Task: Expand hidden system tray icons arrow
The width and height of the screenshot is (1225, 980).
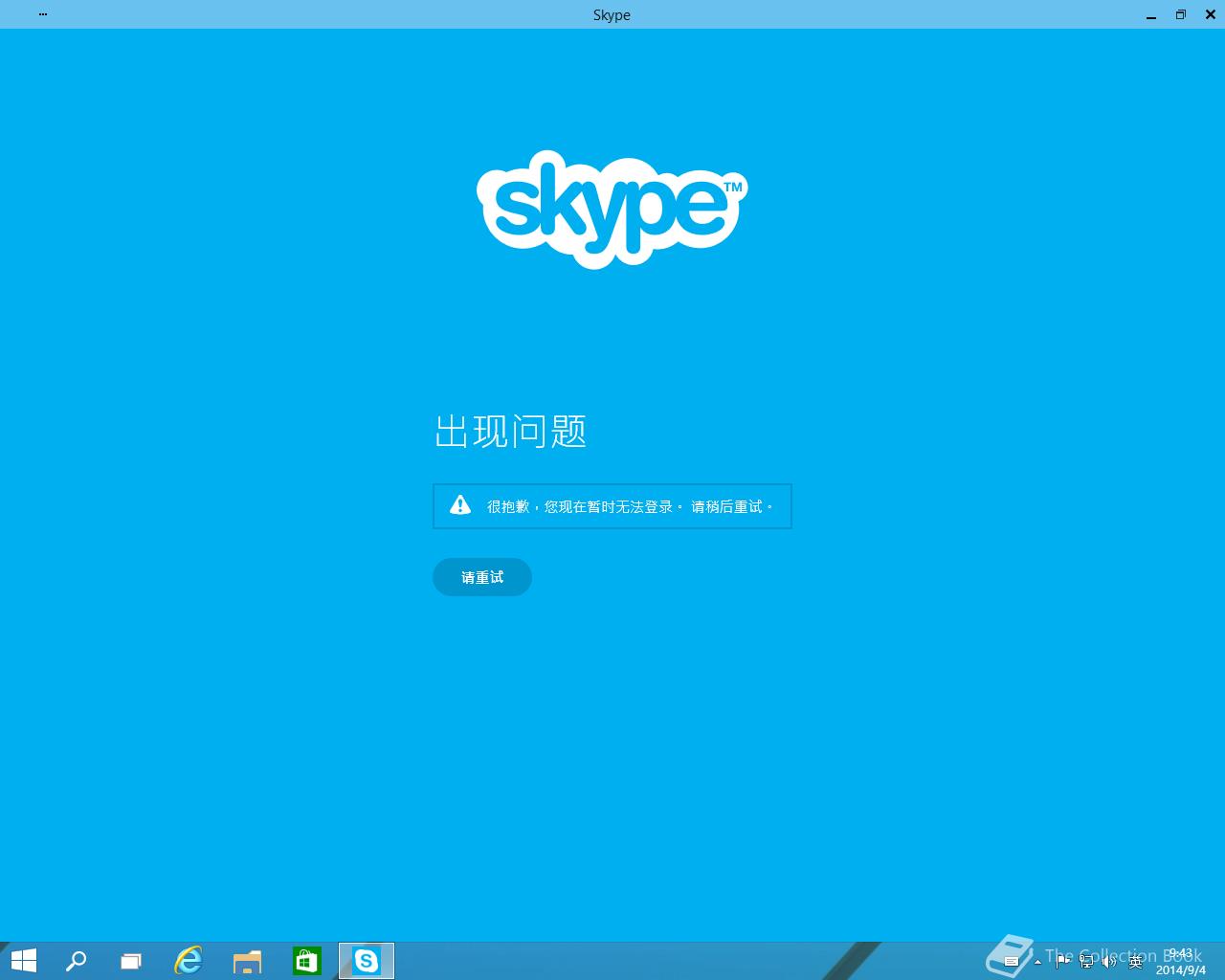Action: (1037, 962)
